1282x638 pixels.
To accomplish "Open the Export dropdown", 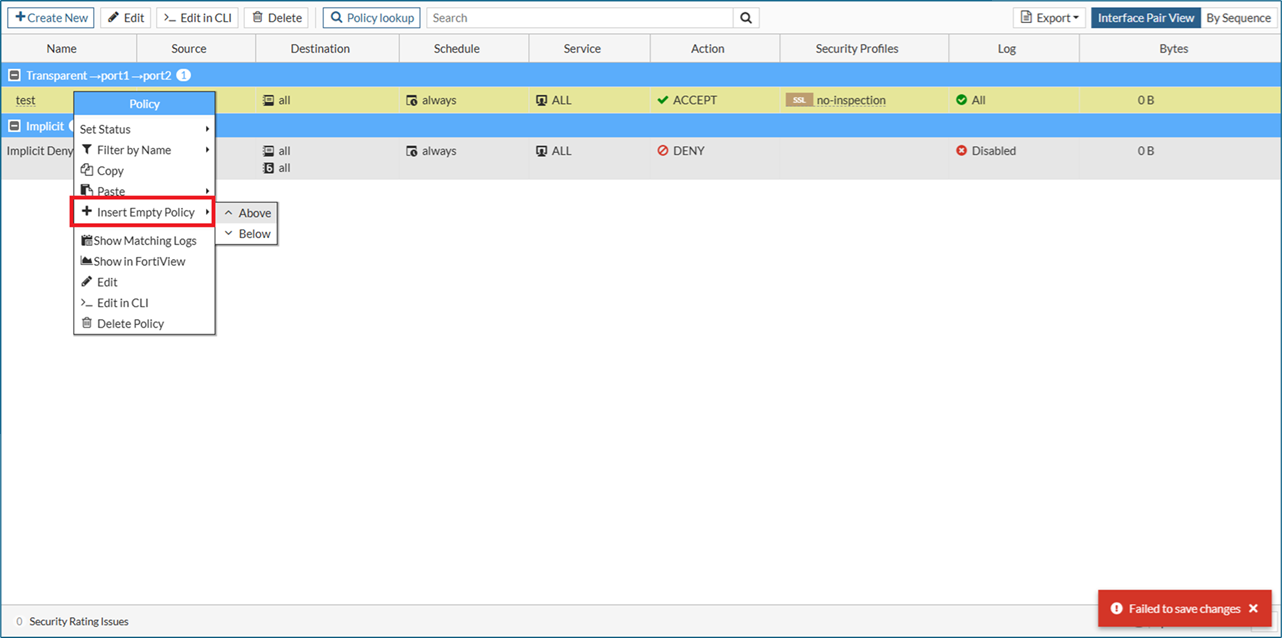I will (1049, 18).
